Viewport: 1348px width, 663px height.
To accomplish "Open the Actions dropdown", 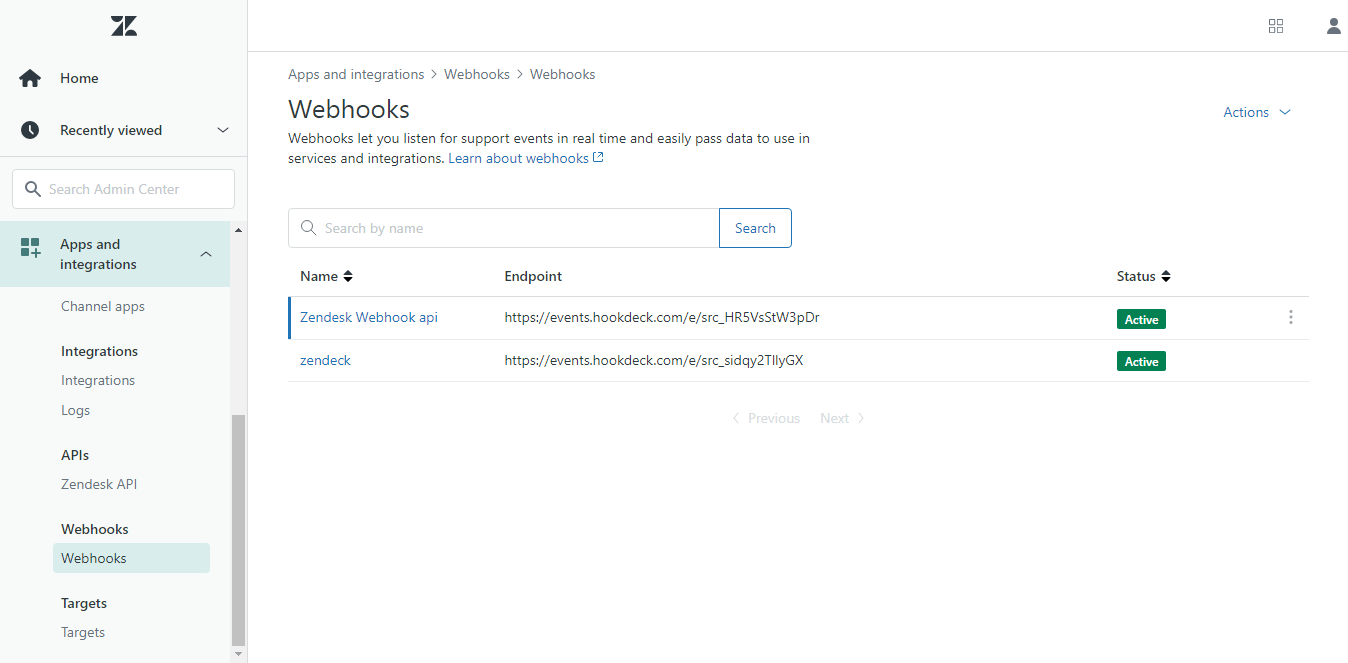I will coord(1255,112).
